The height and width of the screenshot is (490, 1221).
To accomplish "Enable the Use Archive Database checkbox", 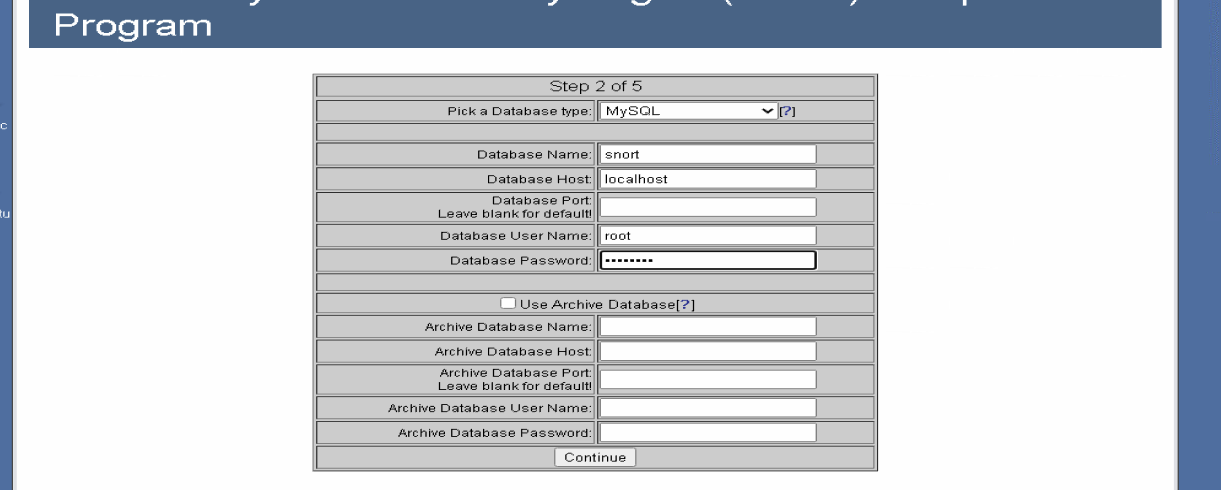I will (x=508, y=303).
